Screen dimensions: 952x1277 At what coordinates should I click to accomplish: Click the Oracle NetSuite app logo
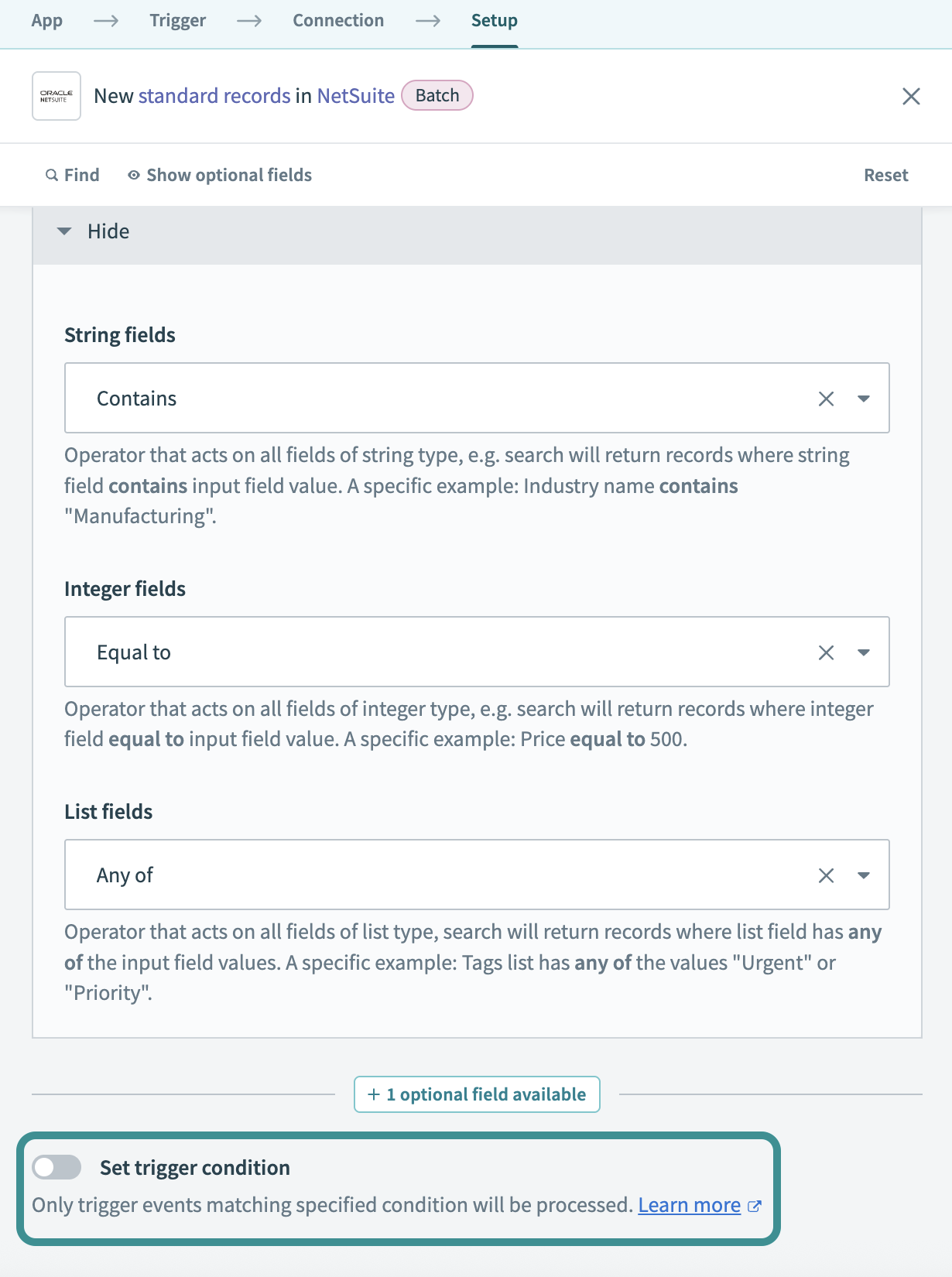[x=56, y=95]
